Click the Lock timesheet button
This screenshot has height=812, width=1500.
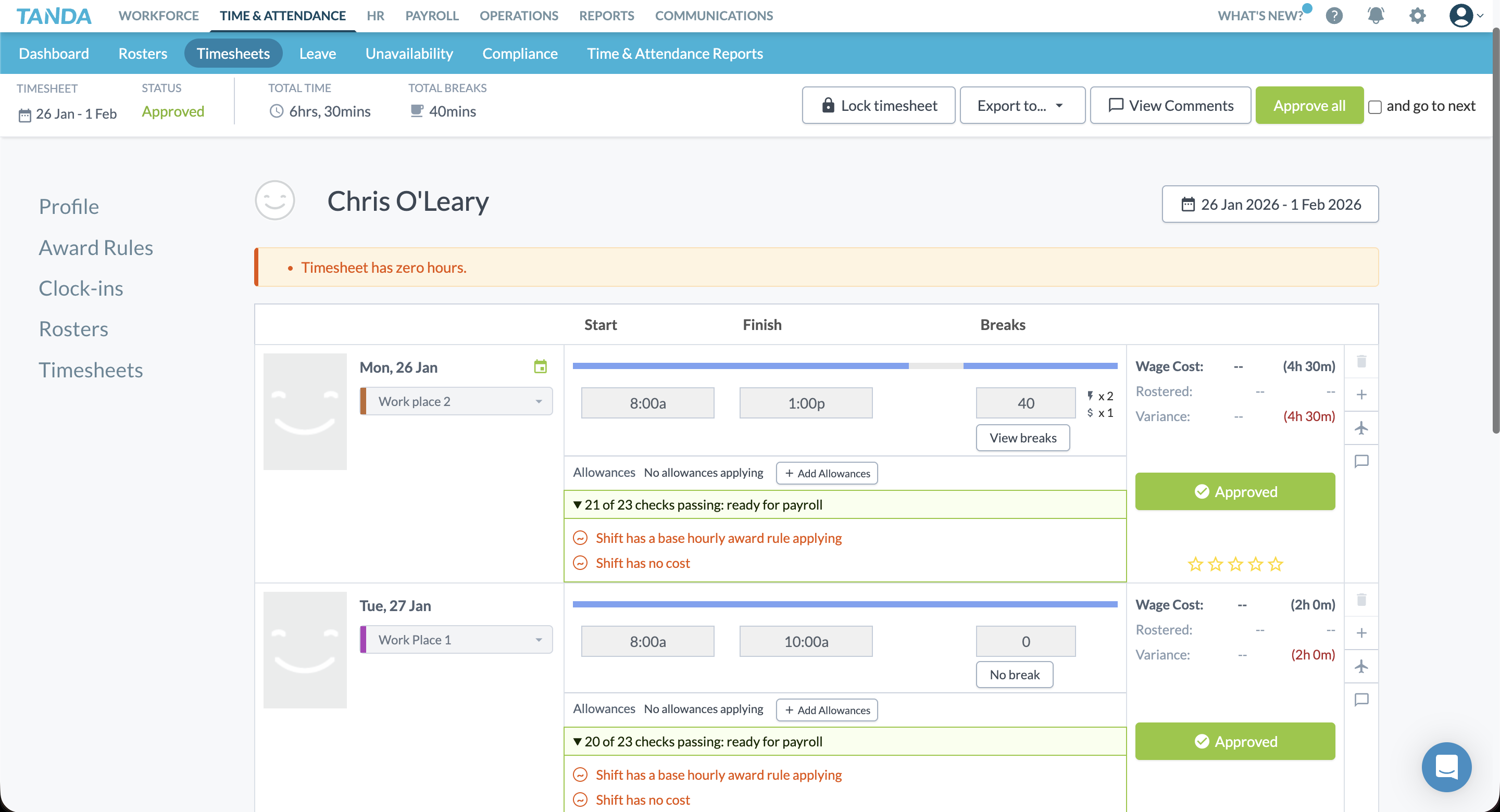click(x=878, y=105)
